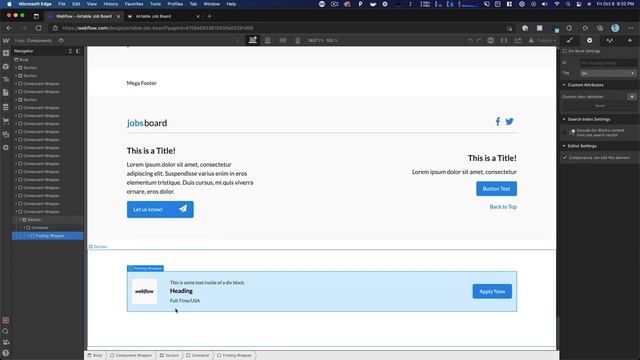Switch to the second Airtable Job Board tab
The image size is (640, 360).
[163, 16]
